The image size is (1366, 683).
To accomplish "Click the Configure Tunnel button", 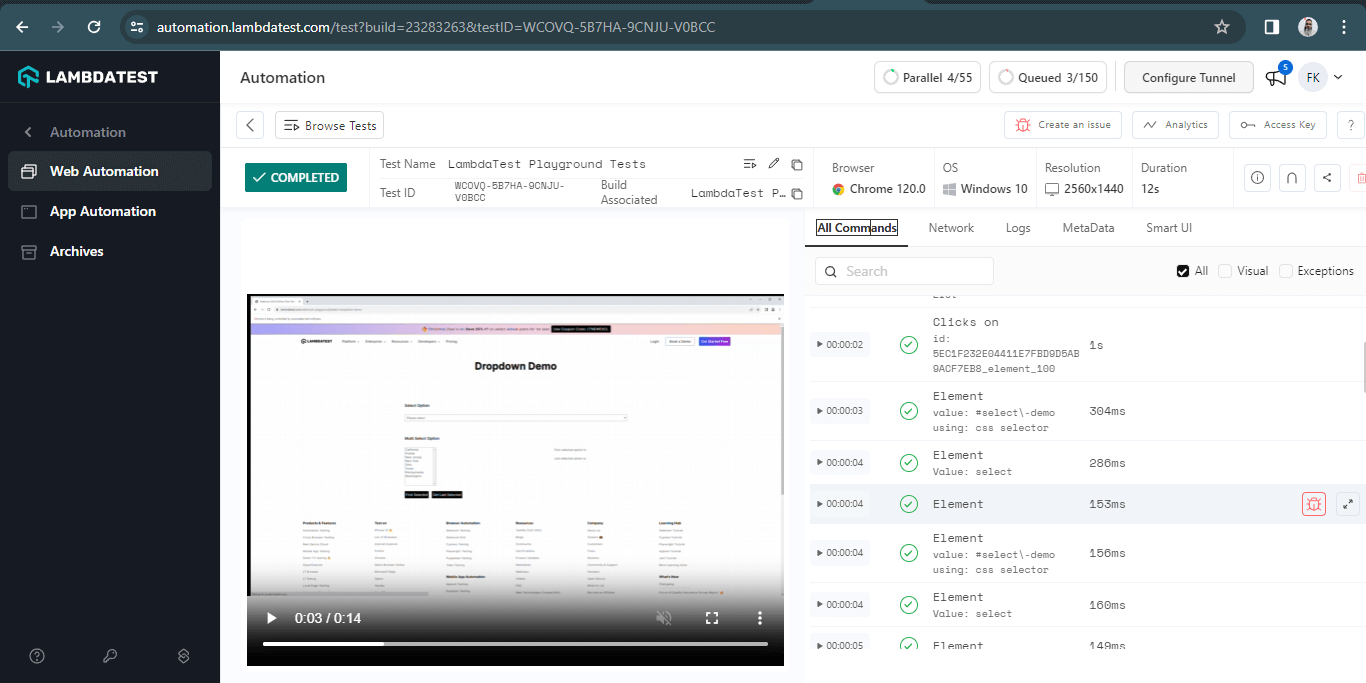I will [1188, 78].
